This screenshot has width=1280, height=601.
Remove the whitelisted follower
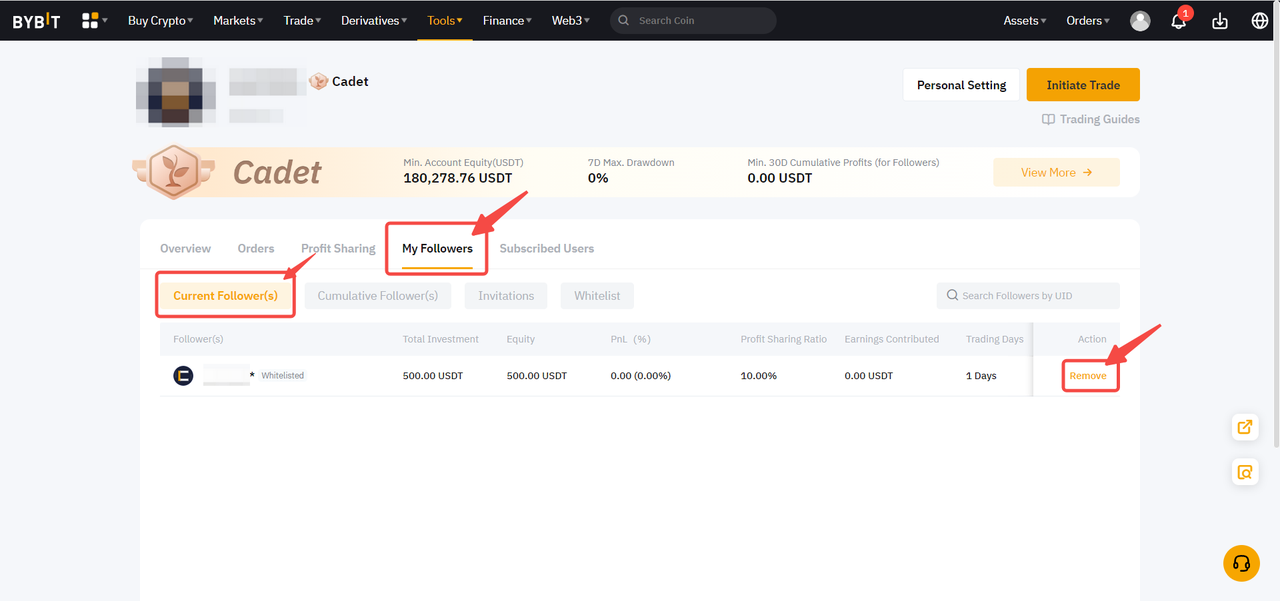[x=1088, y=376]
